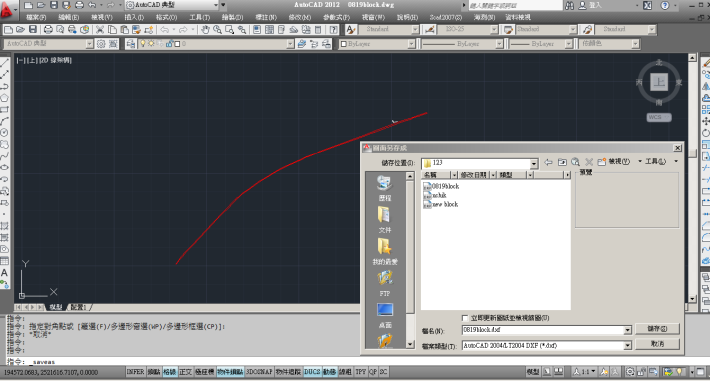
Task: Click the Save 儲存 button in the dialog
Action: (x=657, y=328)
